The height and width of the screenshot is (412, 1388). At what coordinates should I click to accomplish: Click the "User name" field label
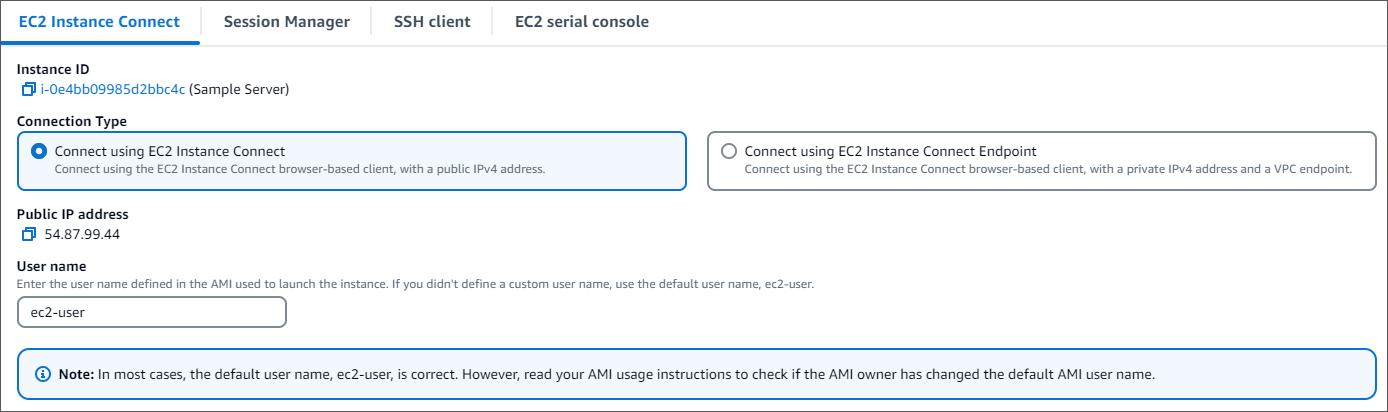(52, 266)
